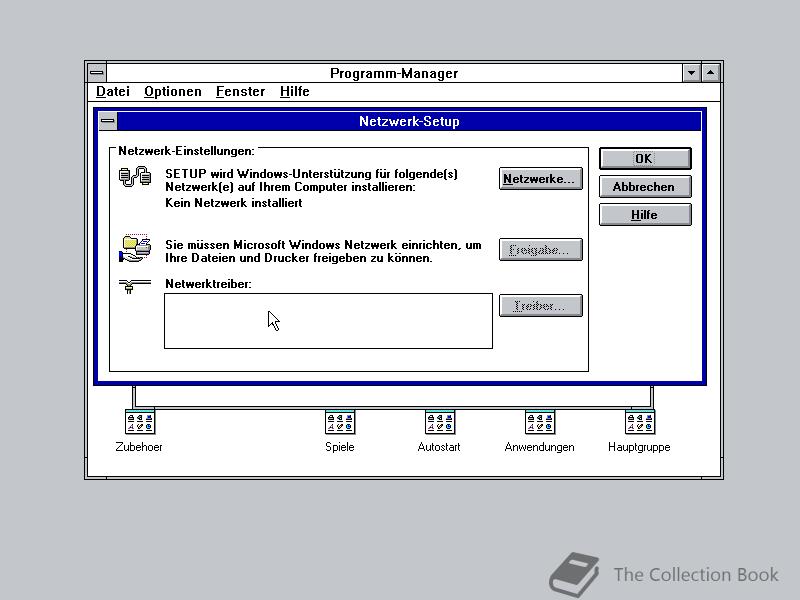The image size is (800, 600).
Task: Open the Autostart program group icon
Action: [440, 422]
